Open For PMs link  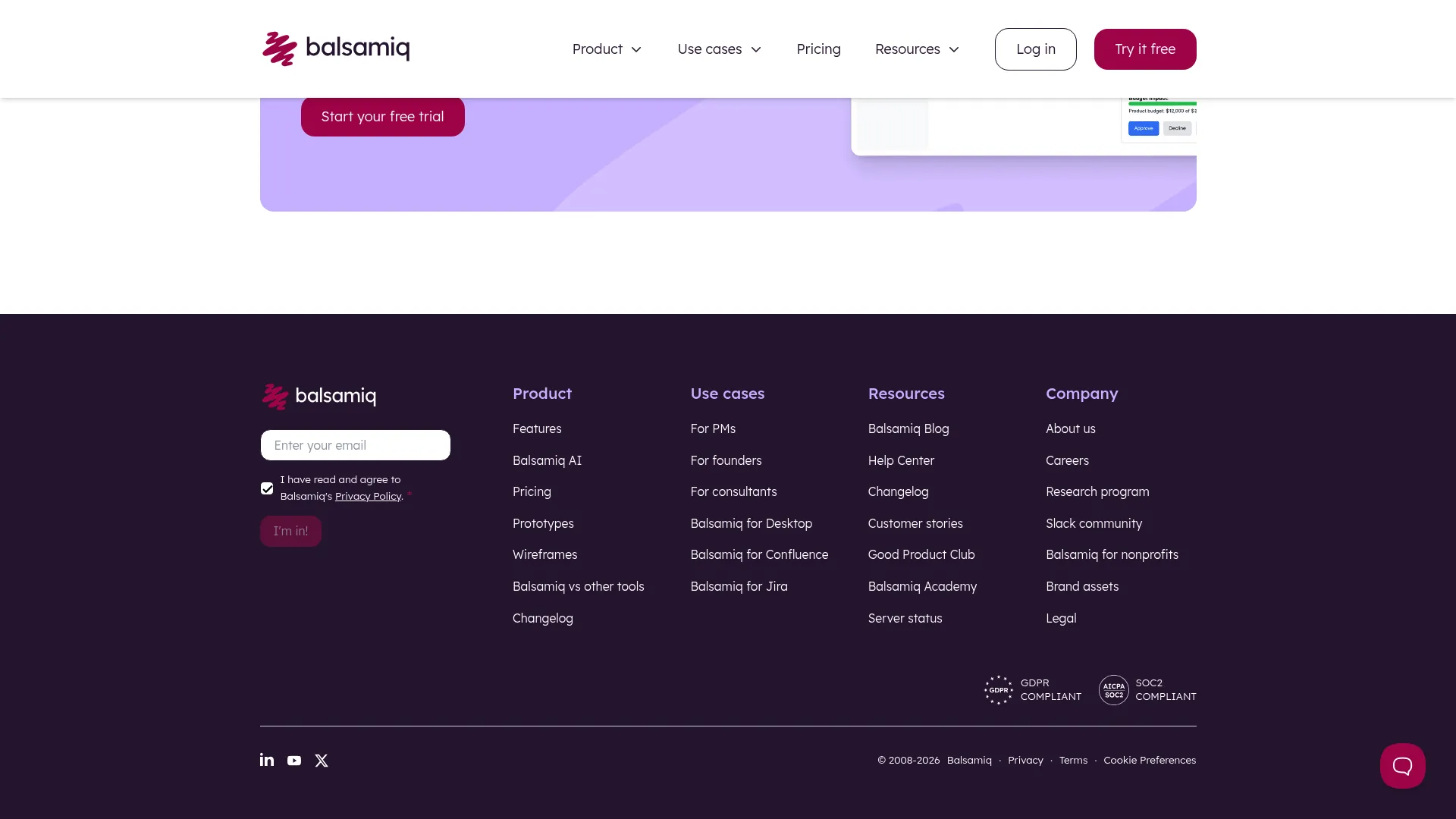[x=713, y=428]
